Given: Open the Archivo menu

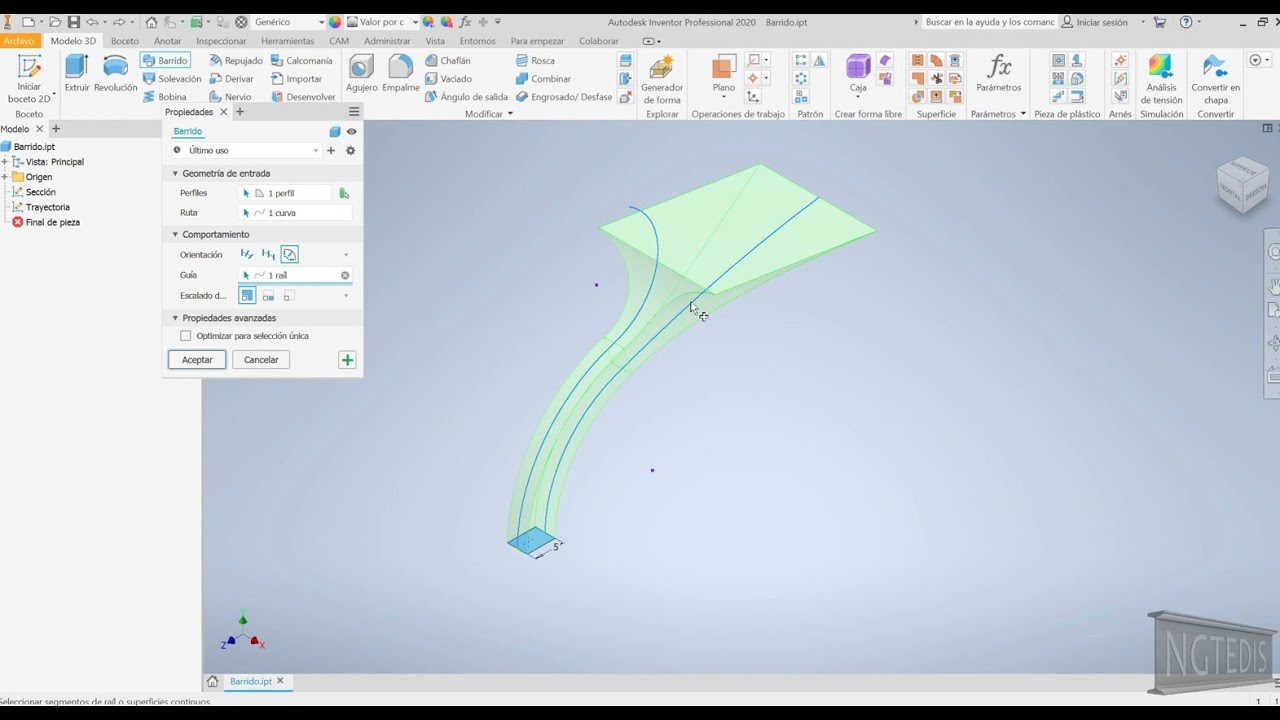Looking at the screenshot, I should [19, 41].
